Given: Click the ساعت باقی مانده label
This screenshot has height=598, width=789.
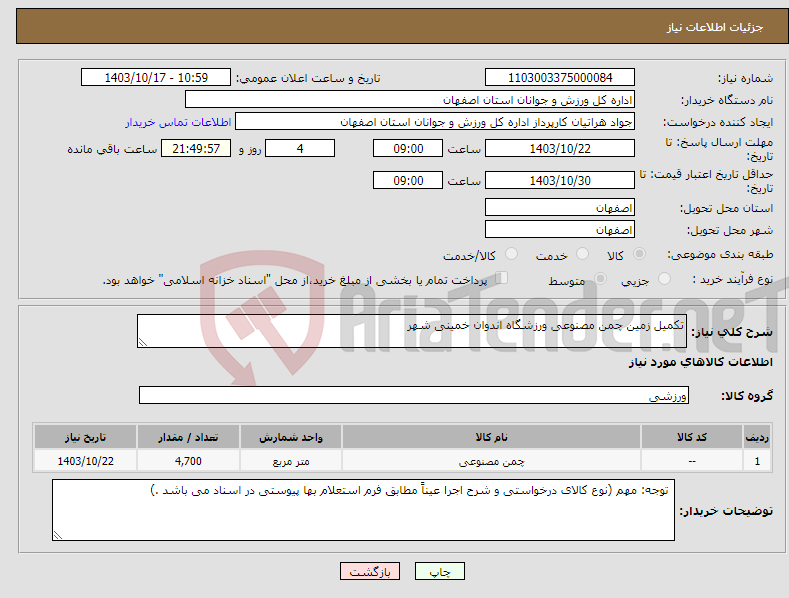Looking at the screenshot, I should click(x=112, y=149).
